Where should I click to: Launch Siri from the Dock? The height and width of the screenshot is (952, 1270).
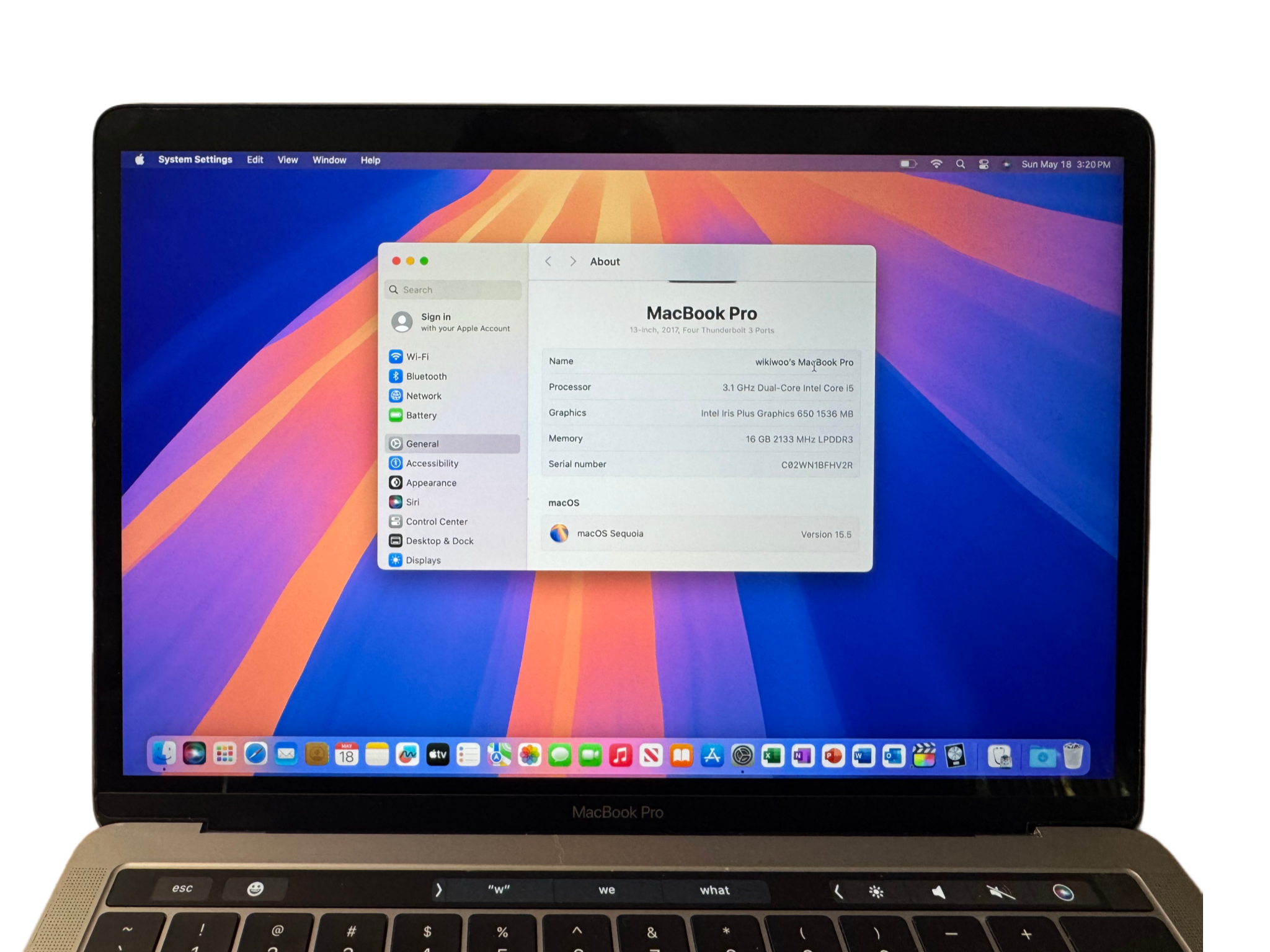[194, 754]
